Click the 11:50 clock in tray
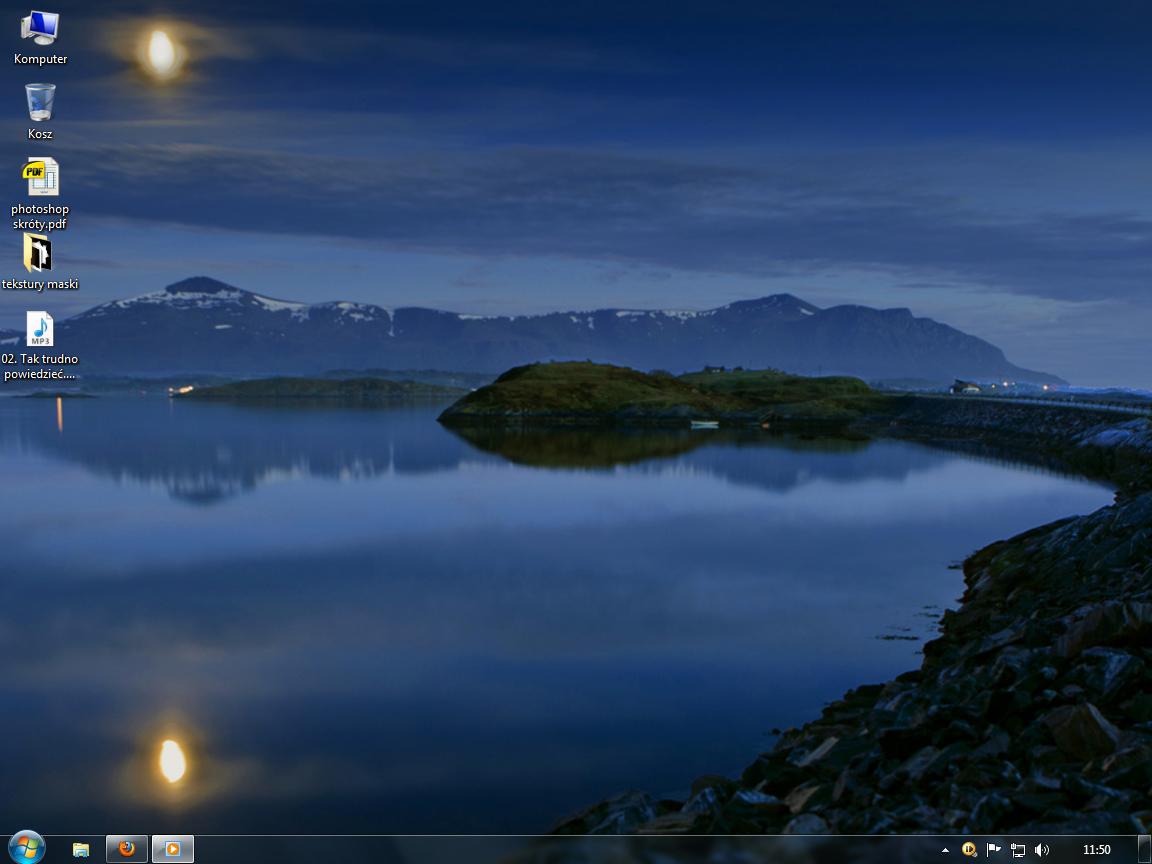 (x=1096, y=849)
